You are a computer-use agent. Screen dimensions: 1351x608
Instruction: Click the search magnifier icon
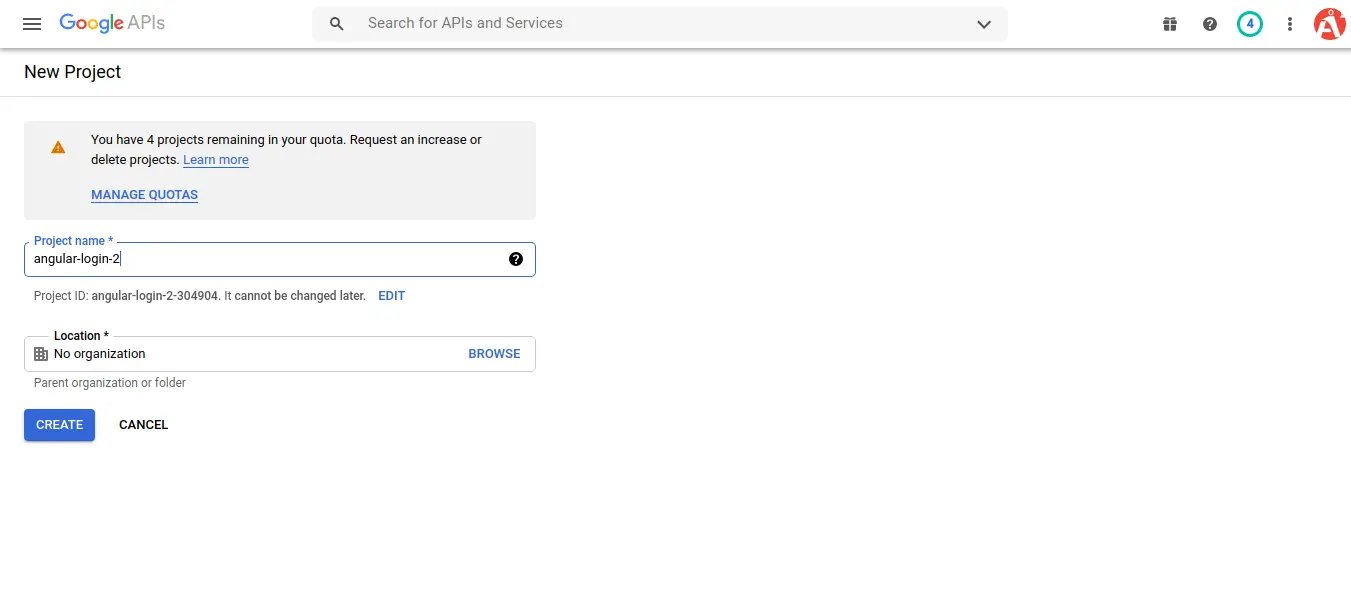click(337, 24)
